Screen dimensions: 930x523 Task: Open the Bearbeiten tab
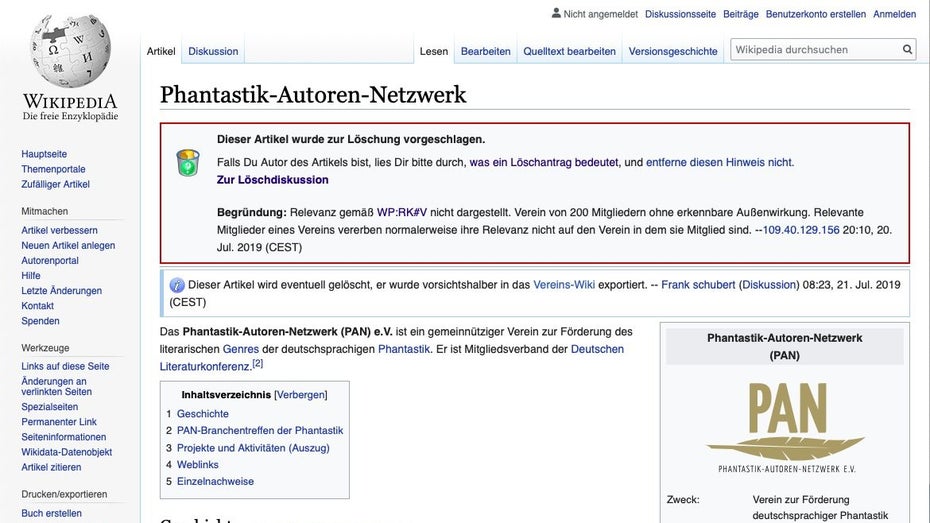tap(485, 52)
